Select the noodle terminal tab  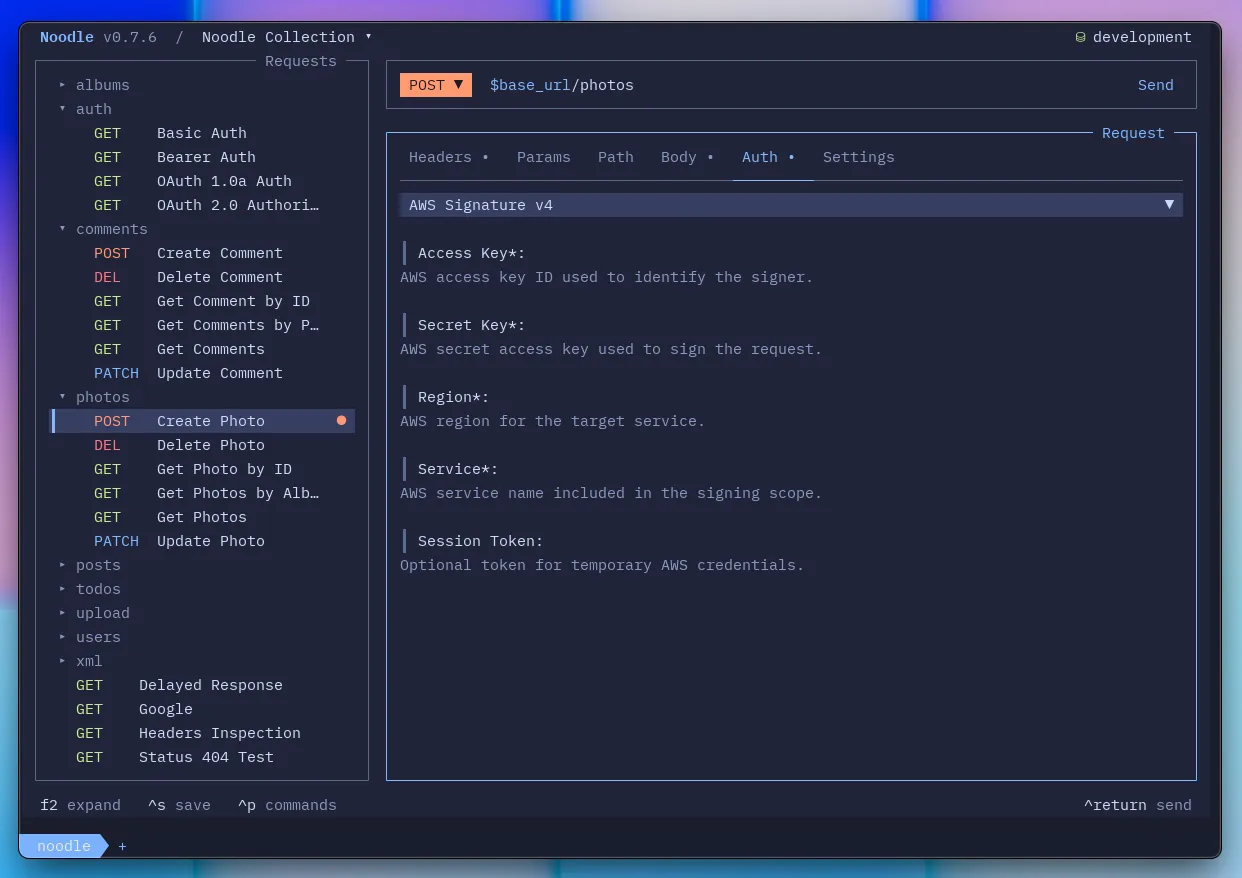(x=64, y=846)
